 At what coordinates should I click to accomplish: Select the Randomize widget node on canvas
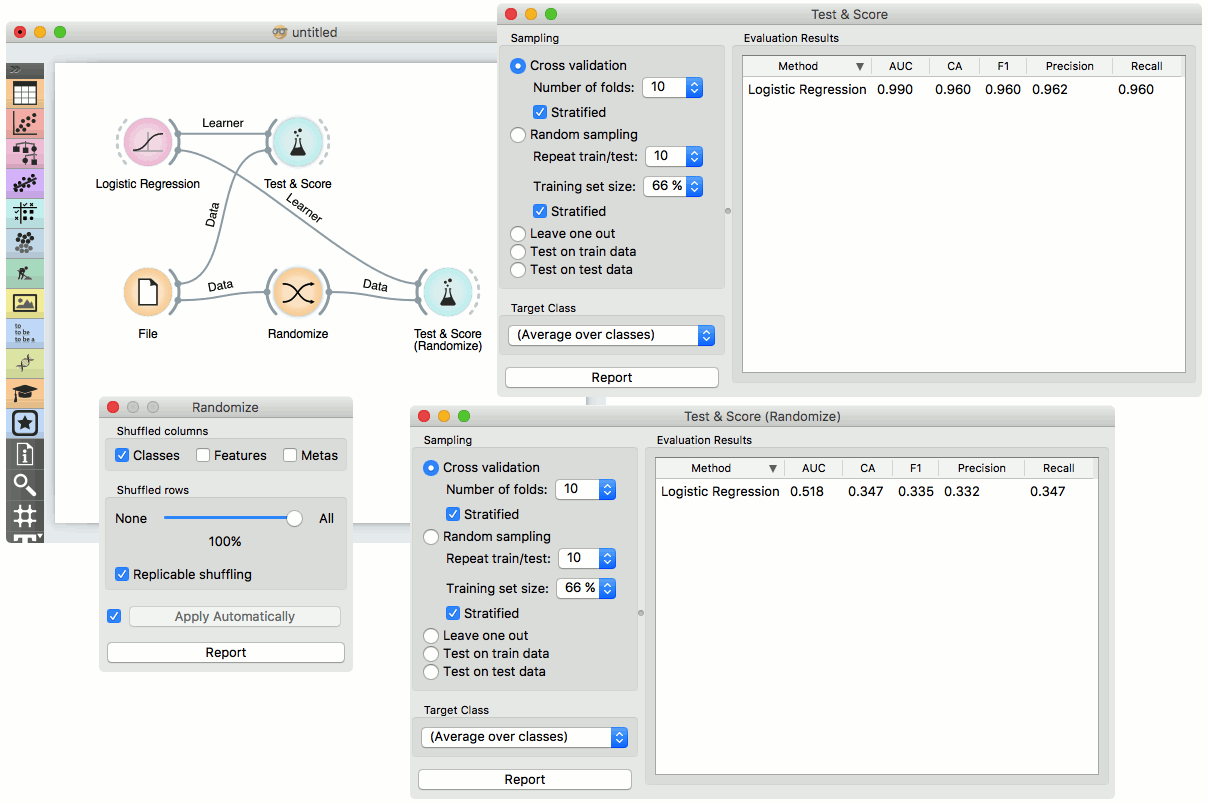click(298, 292)
